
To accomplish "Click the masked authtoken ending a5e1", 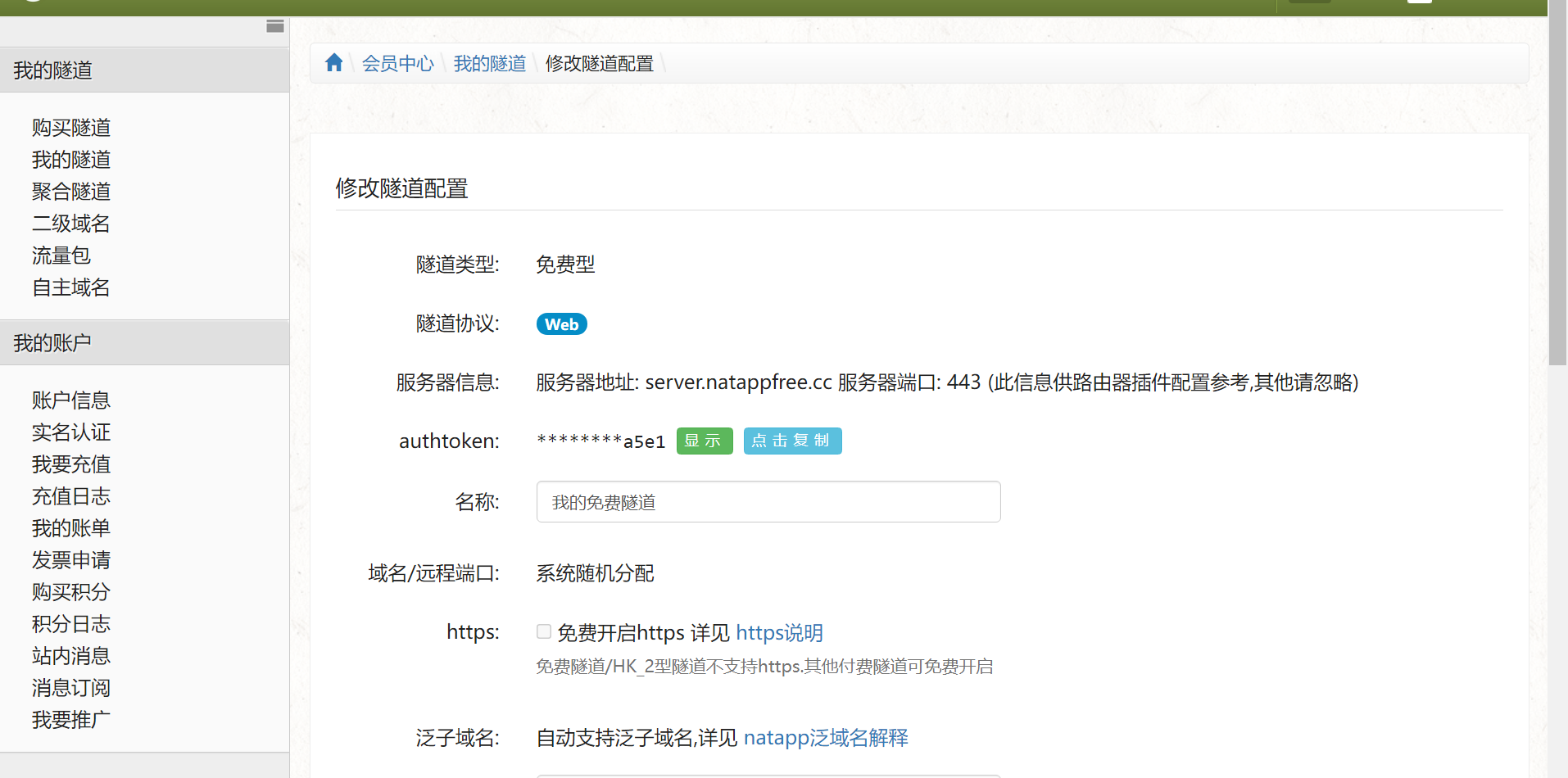I will point(601,441).
